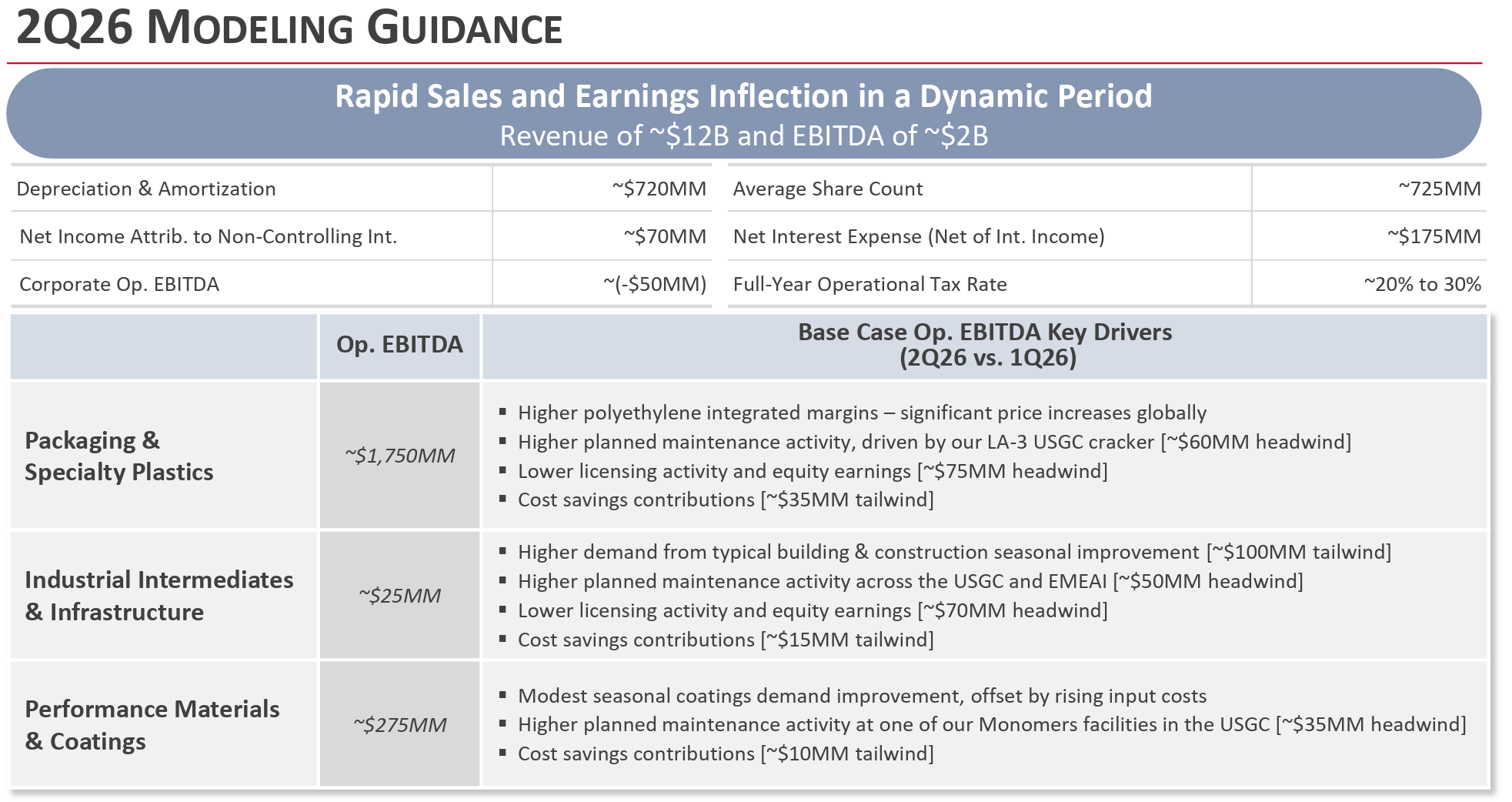Select the Net Interest Expense ~$175MM value
The image size is (1512, 802).
click(x=1434, y=236)
